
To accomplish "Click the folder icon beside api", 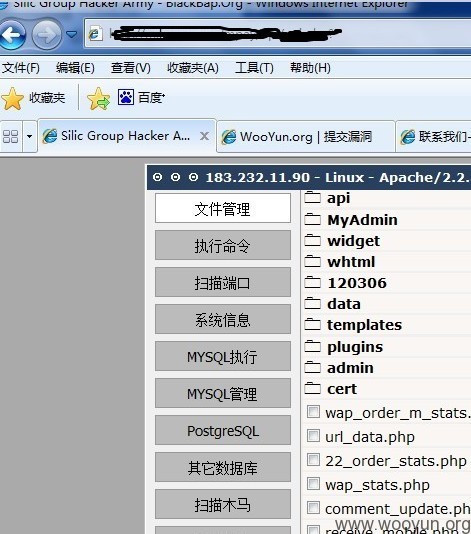I will point(312,198).
